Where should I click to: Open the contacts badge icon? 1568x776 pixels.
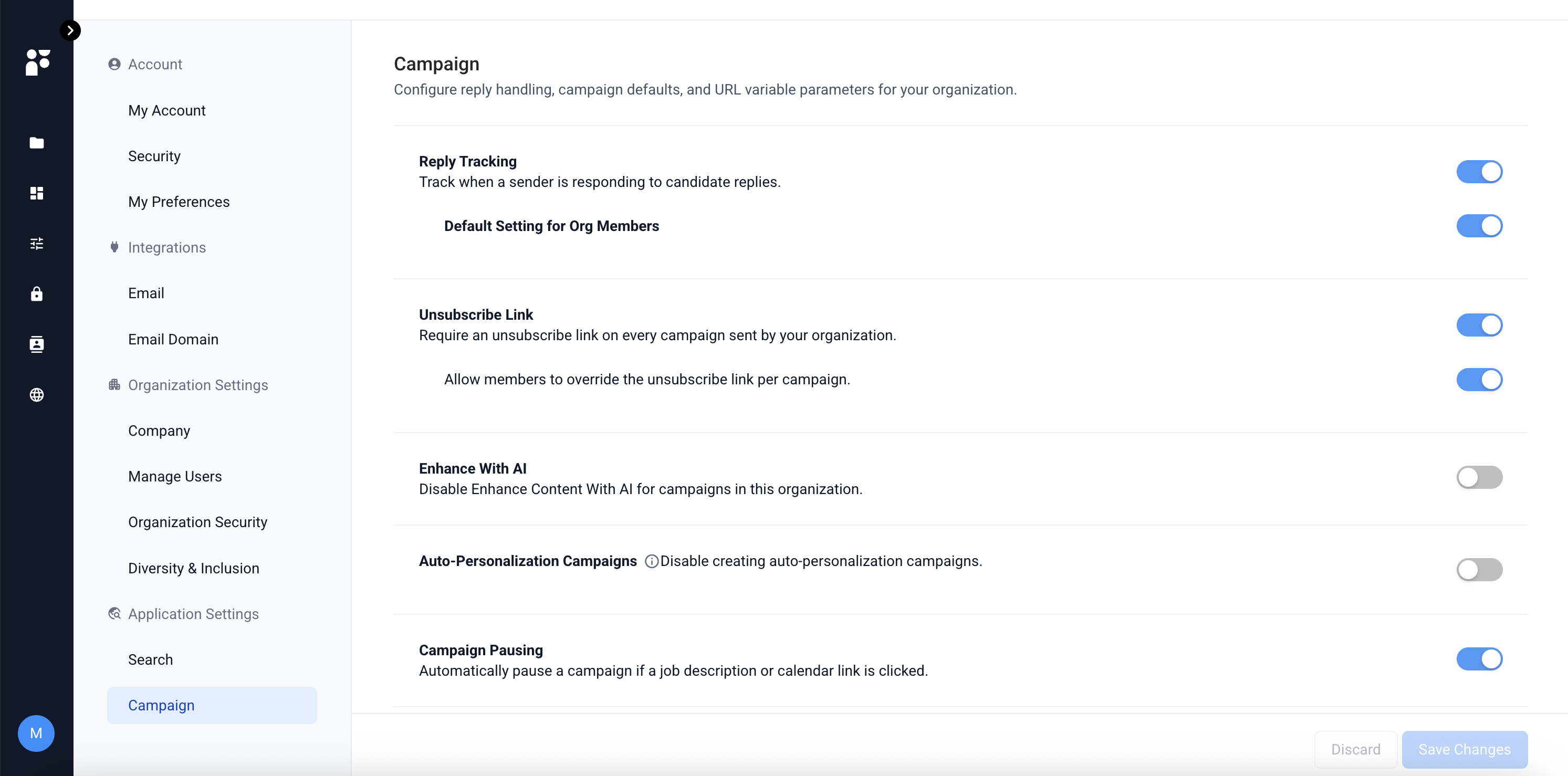point(37,344)
